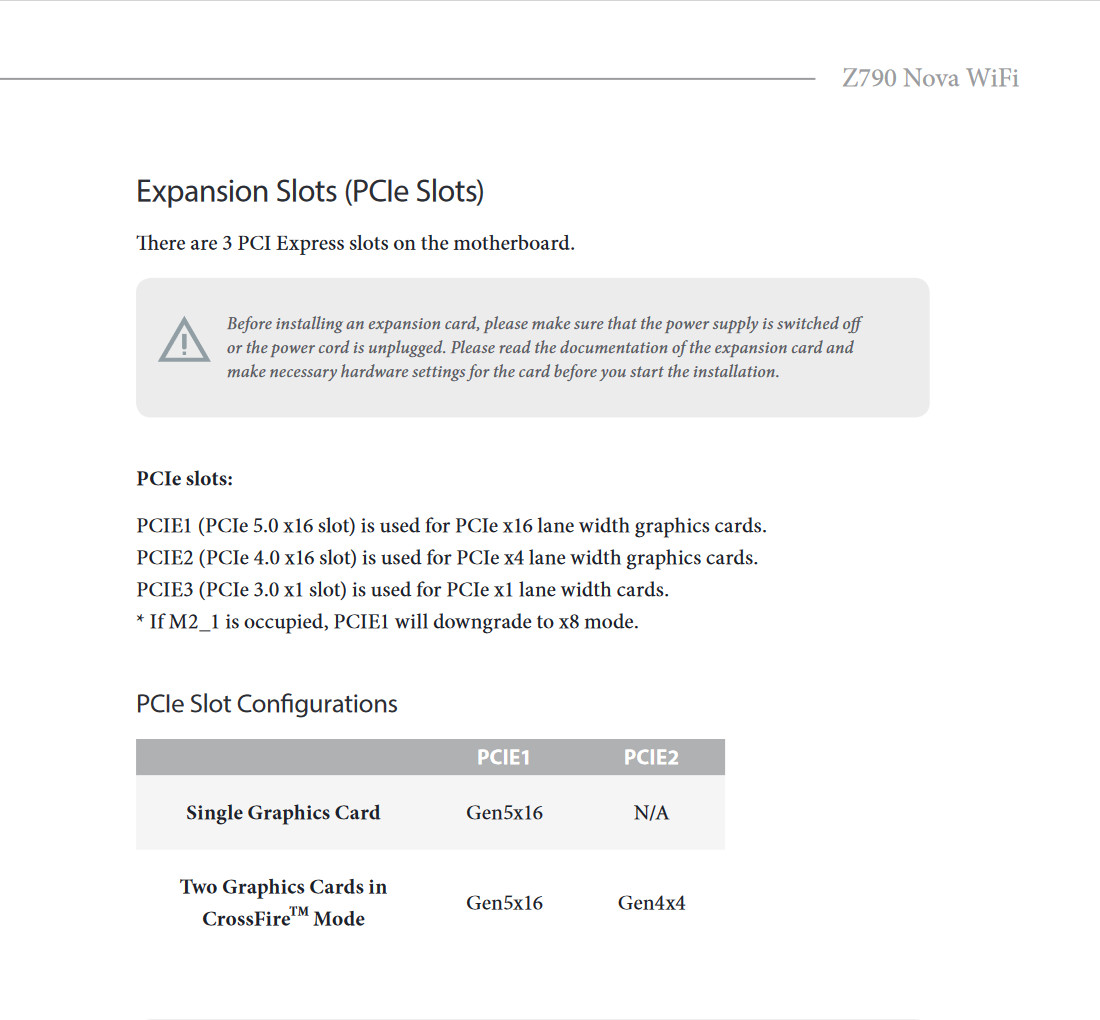Click the Expansion Slots (PCIe Slots) heading
The image size is (1100, 1020).
(310, 192)
